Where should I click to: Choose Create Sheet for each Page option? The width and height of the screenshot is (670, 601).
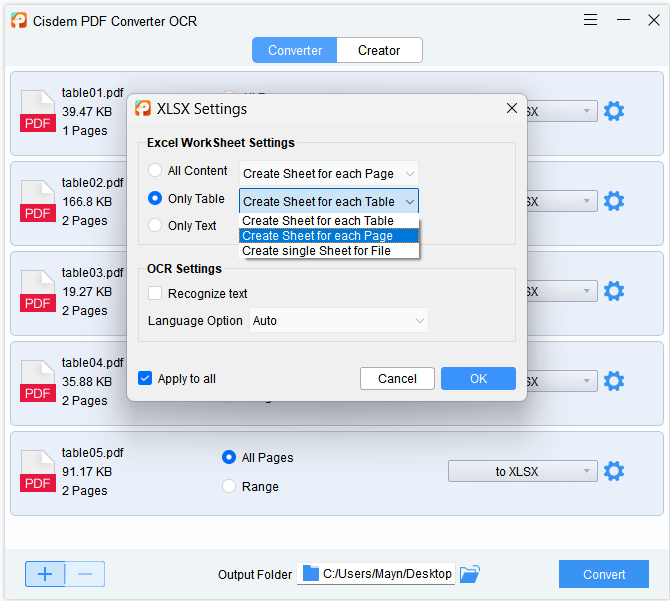[x=329, y=236]
